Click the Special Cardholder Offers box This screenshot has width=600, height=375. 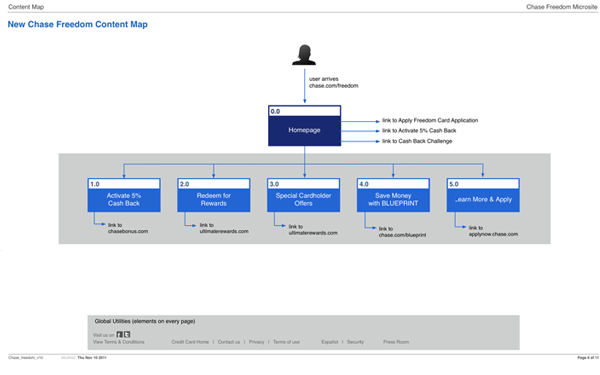coord(303,195)
